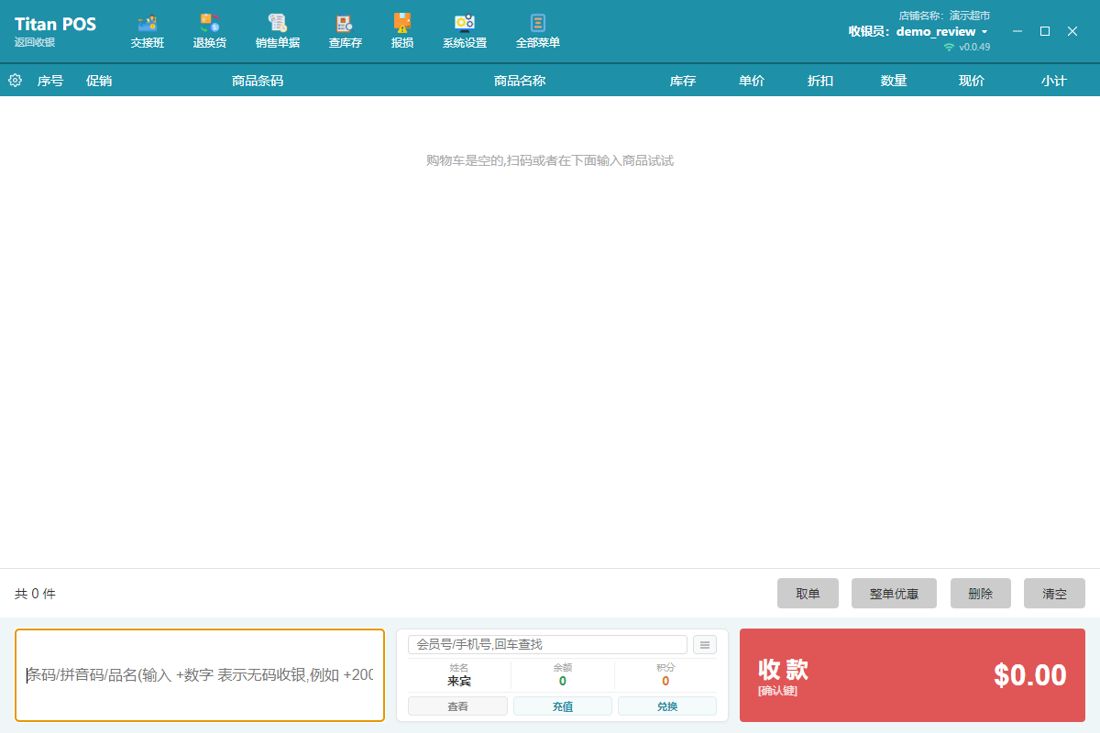Click the 单价 column header
1100x733 pixels.
point(751,81)
